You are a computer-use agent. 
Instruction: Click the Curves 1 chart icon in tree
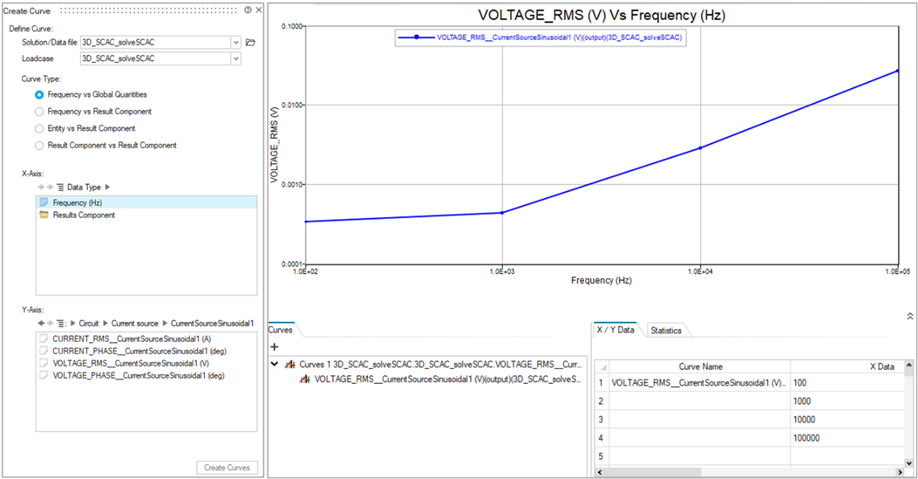(291, 365)
